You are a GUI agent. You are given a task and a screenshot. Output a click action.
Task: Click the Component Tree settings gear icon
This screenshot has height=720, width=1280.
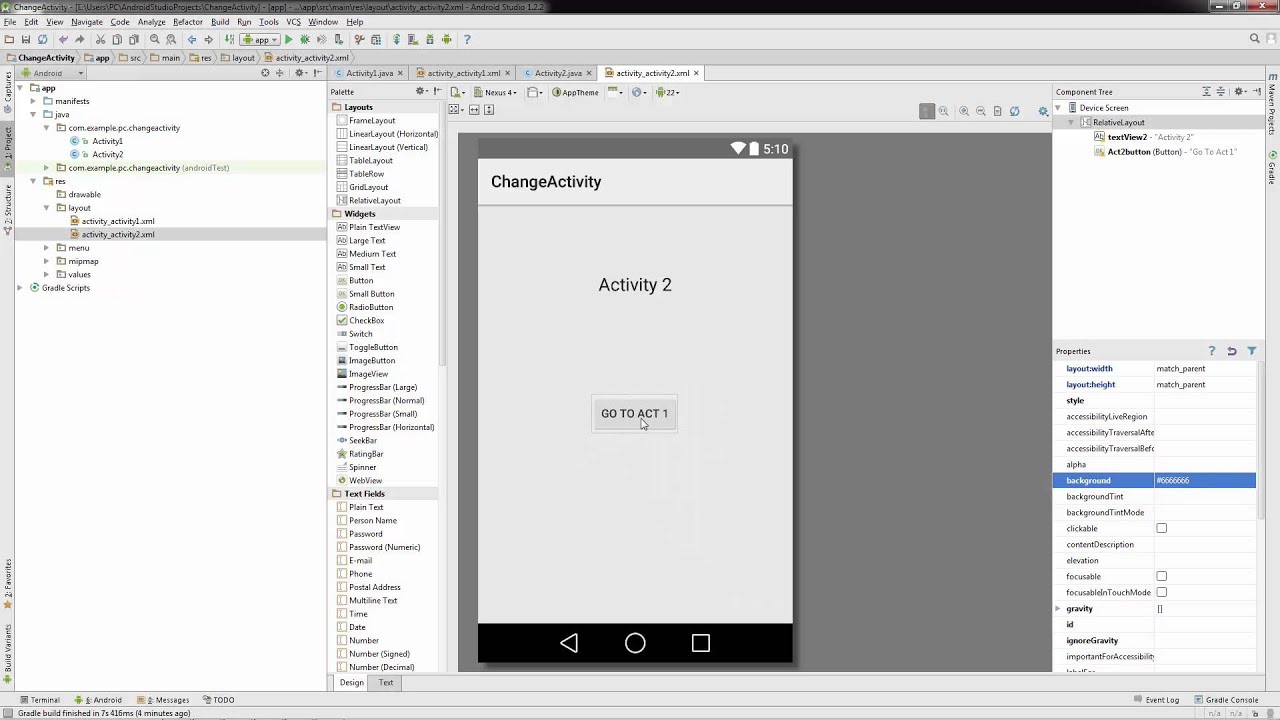point(1239,92)
